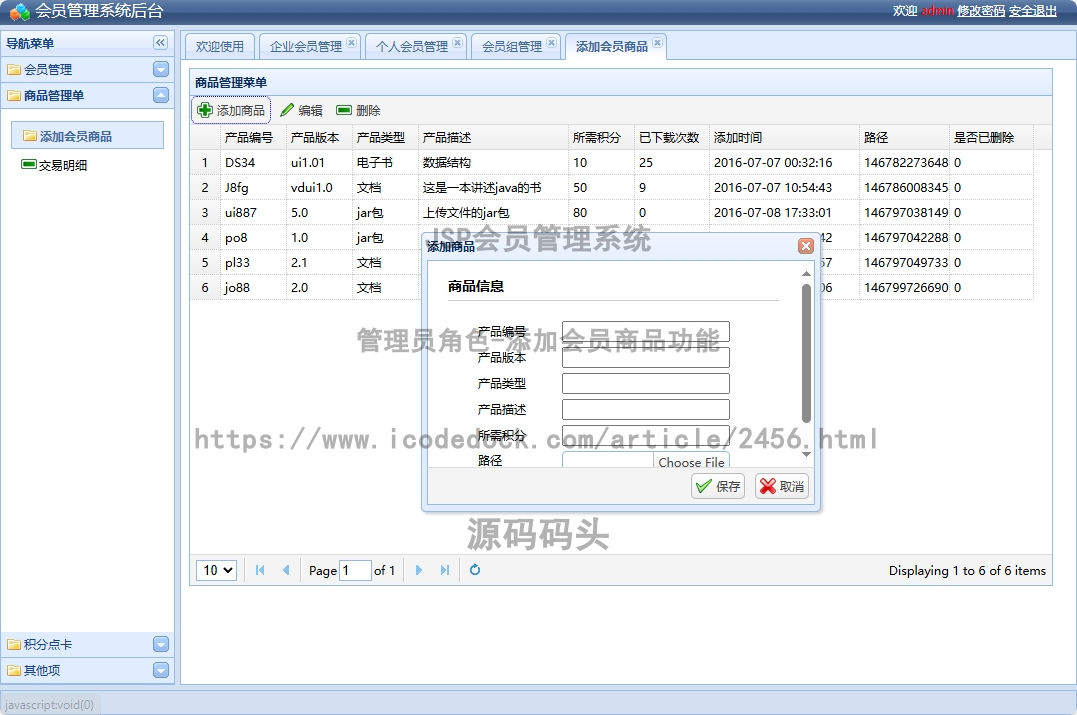Collapse the 商品管理单 accordion section
This screenshot has width=1077, height=715.
coord(161,95)
